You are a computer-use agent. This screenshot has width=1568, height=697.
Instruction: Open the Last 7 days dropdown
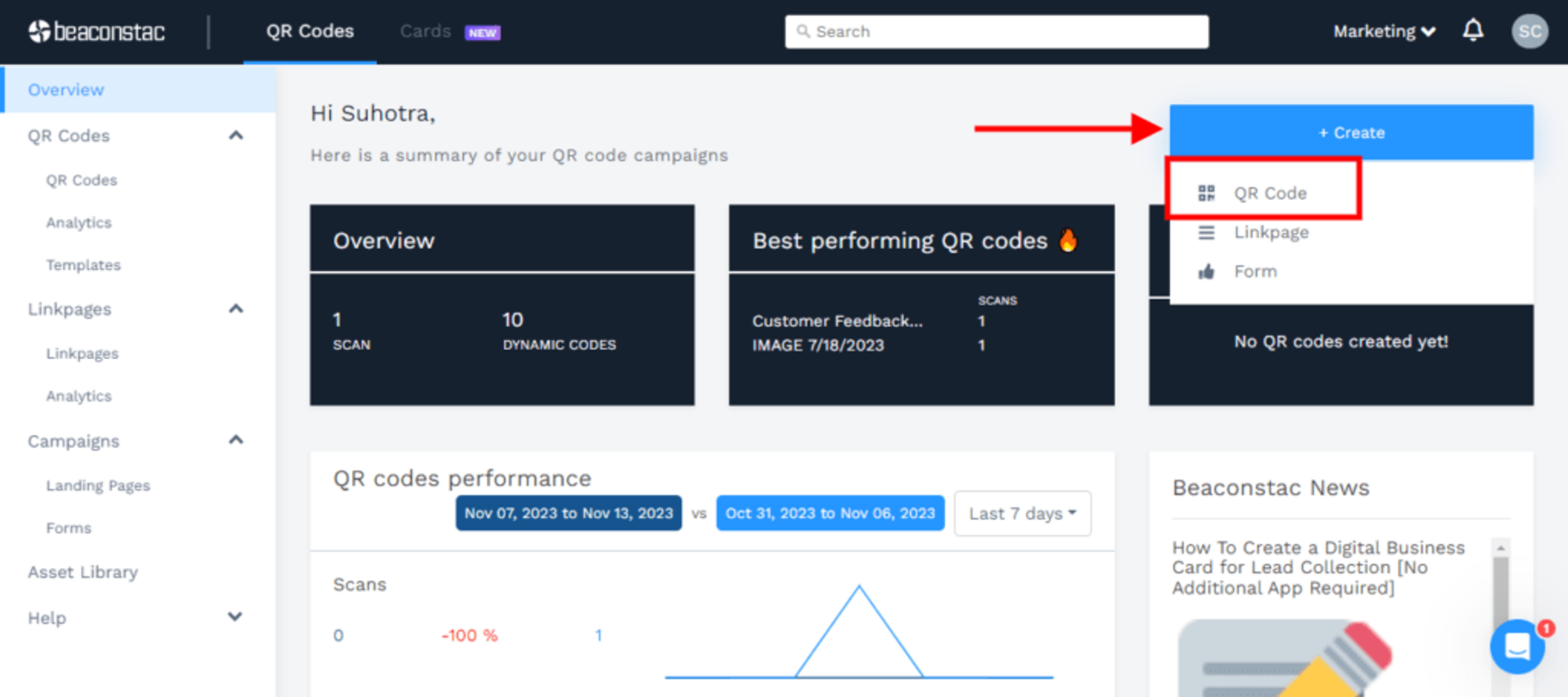(1022, 513)
